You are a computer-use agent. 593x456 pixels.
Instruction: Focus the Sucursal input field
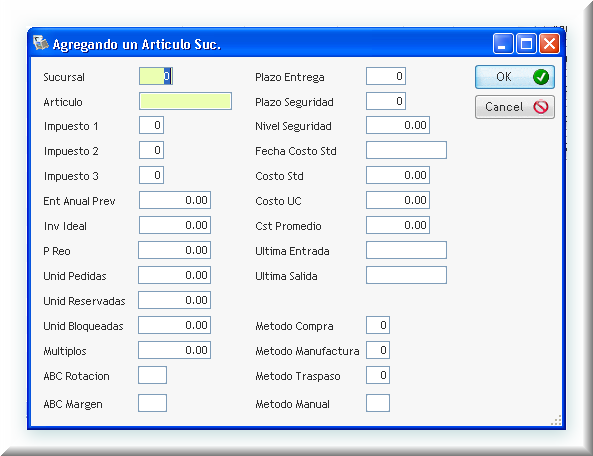point(156,76)
